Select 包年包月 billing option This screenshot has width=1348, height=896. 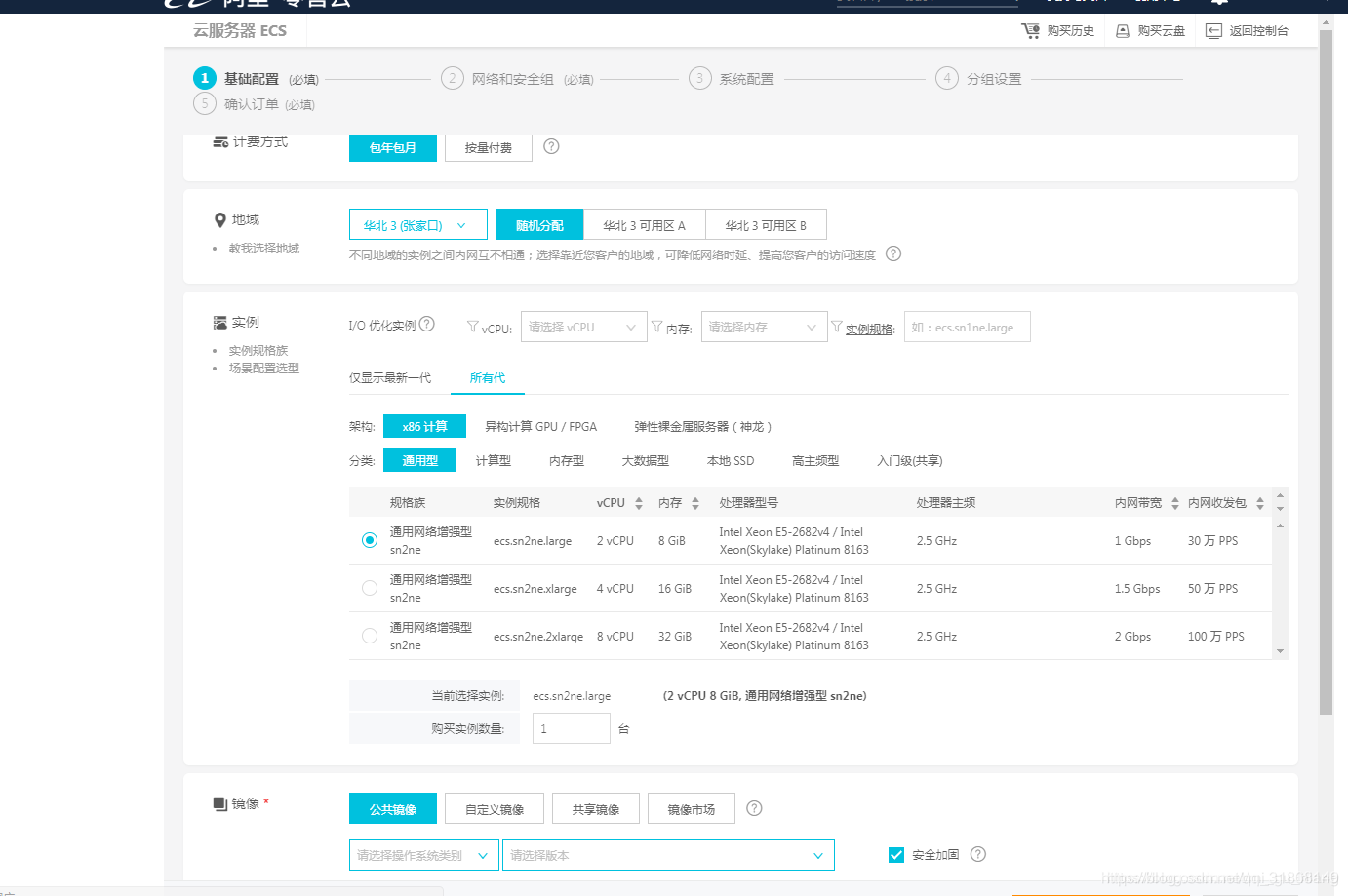[x=393, y=147]
